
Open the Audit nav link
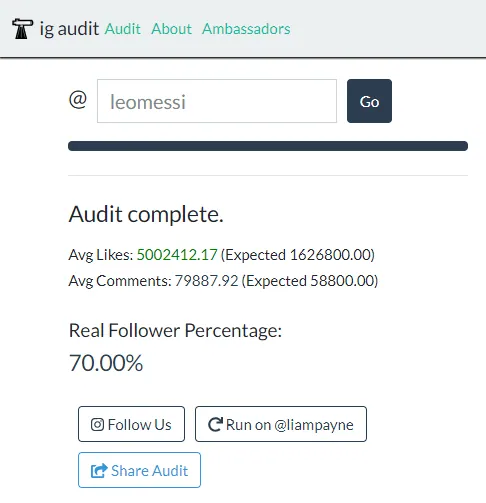[x=123, y=29]
